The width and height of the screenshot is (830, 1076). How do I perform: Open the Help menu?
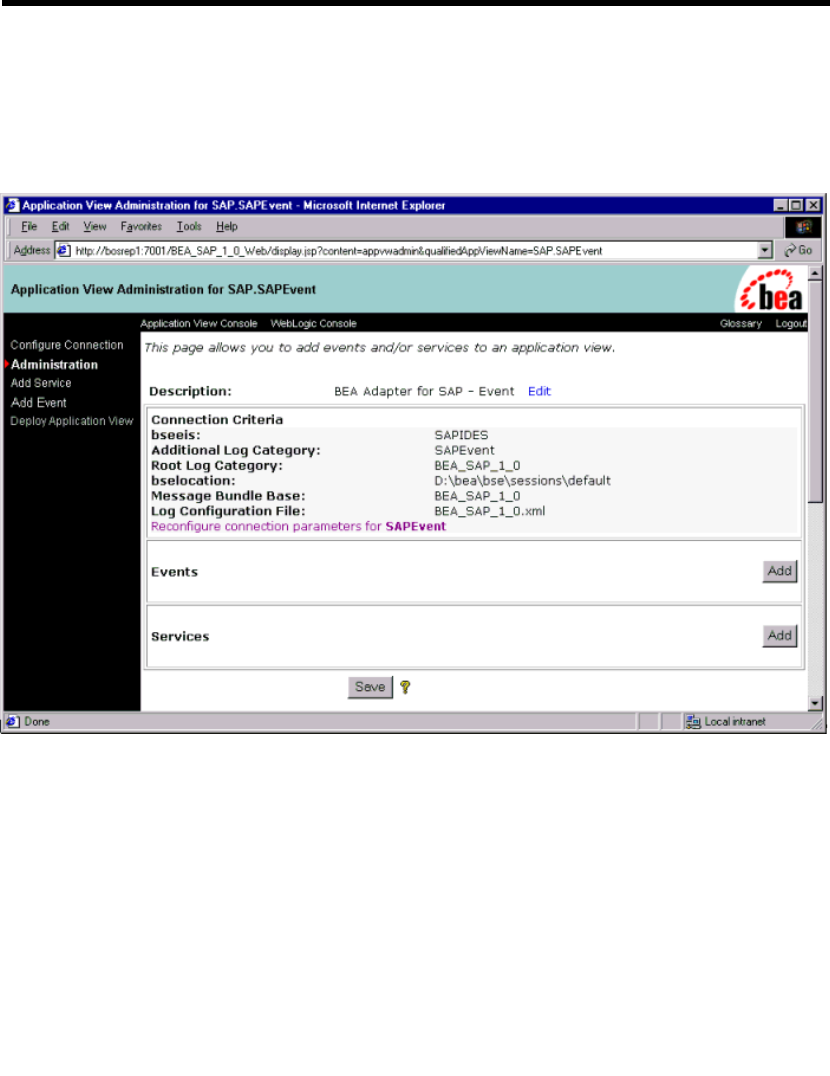tap(226, 226)
